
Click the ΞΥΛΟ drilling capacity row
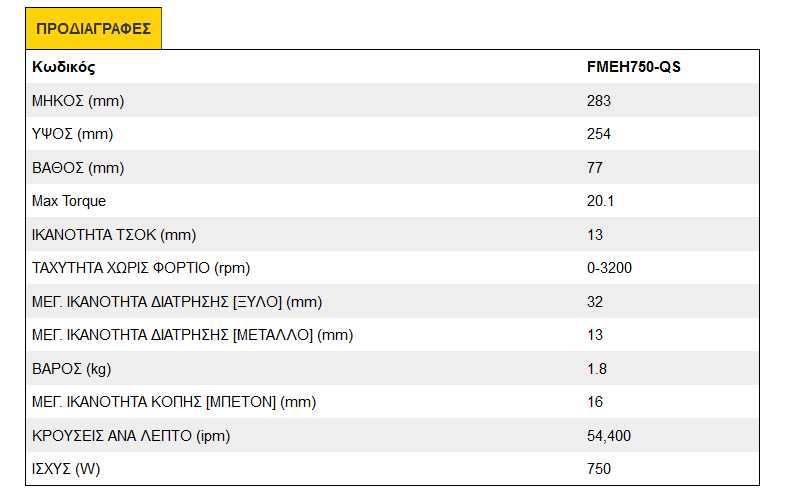(x=392, y=302)
